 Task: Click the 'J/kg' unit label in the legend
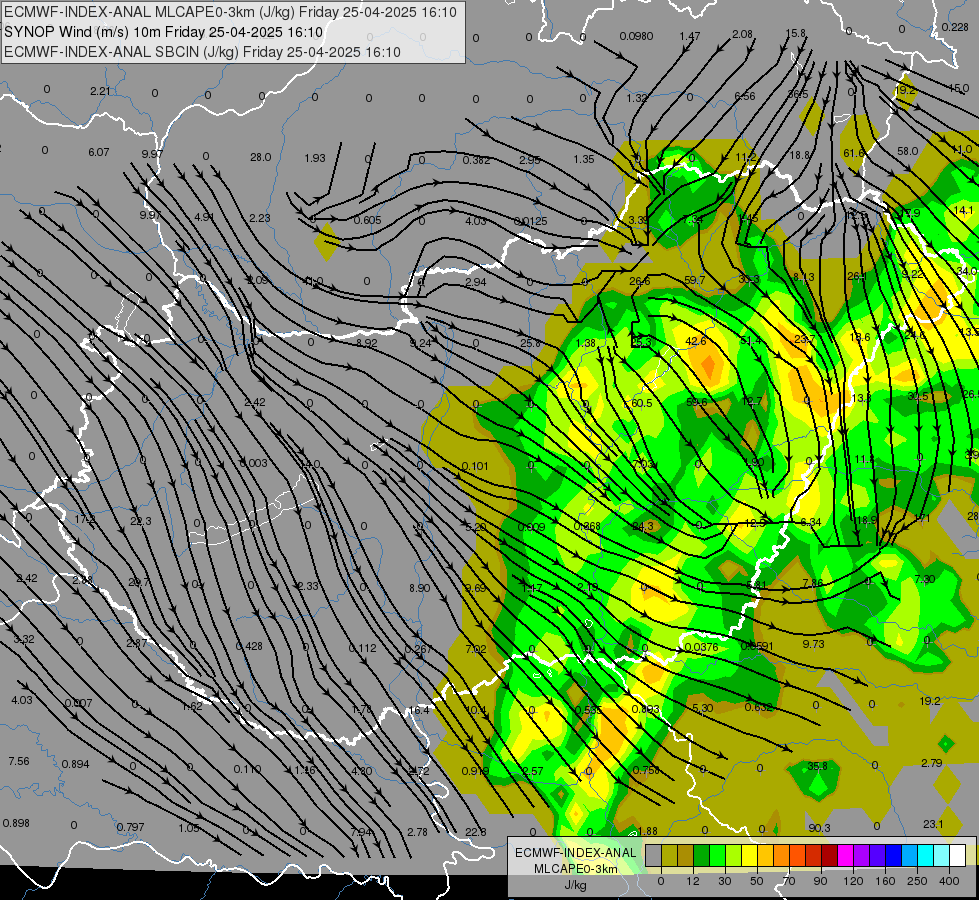click(576, 885)
